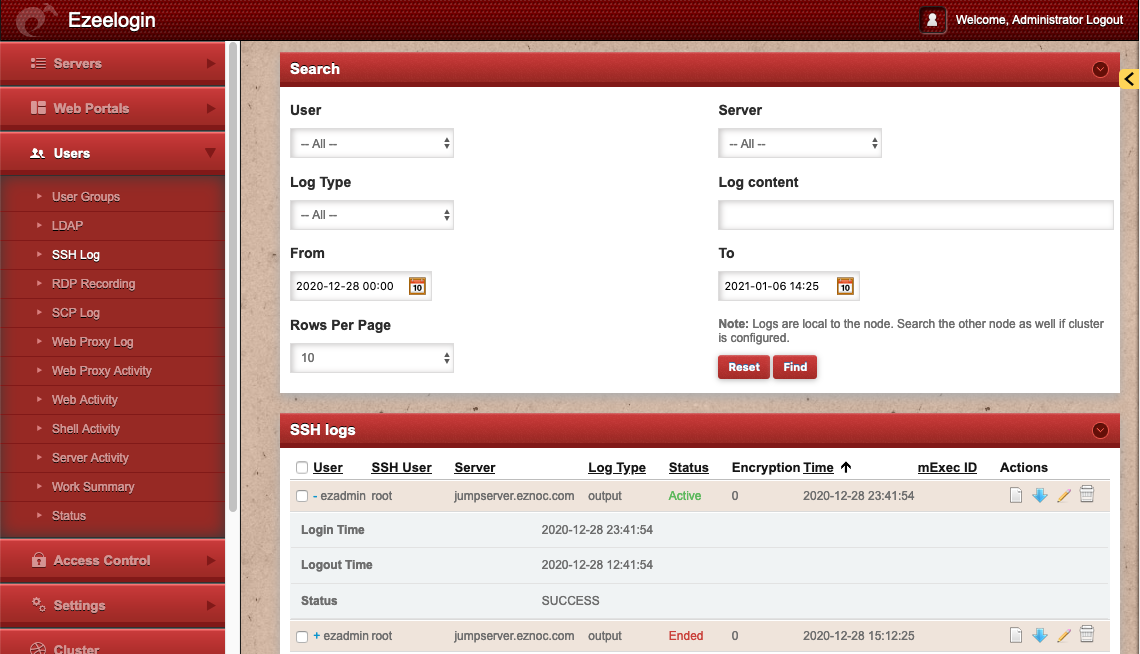Edit the 23:41:54 log entry with the pencil
The height and width of the screenshot is (654, 1140).
pyautogui.click(x=1064, y=495)
